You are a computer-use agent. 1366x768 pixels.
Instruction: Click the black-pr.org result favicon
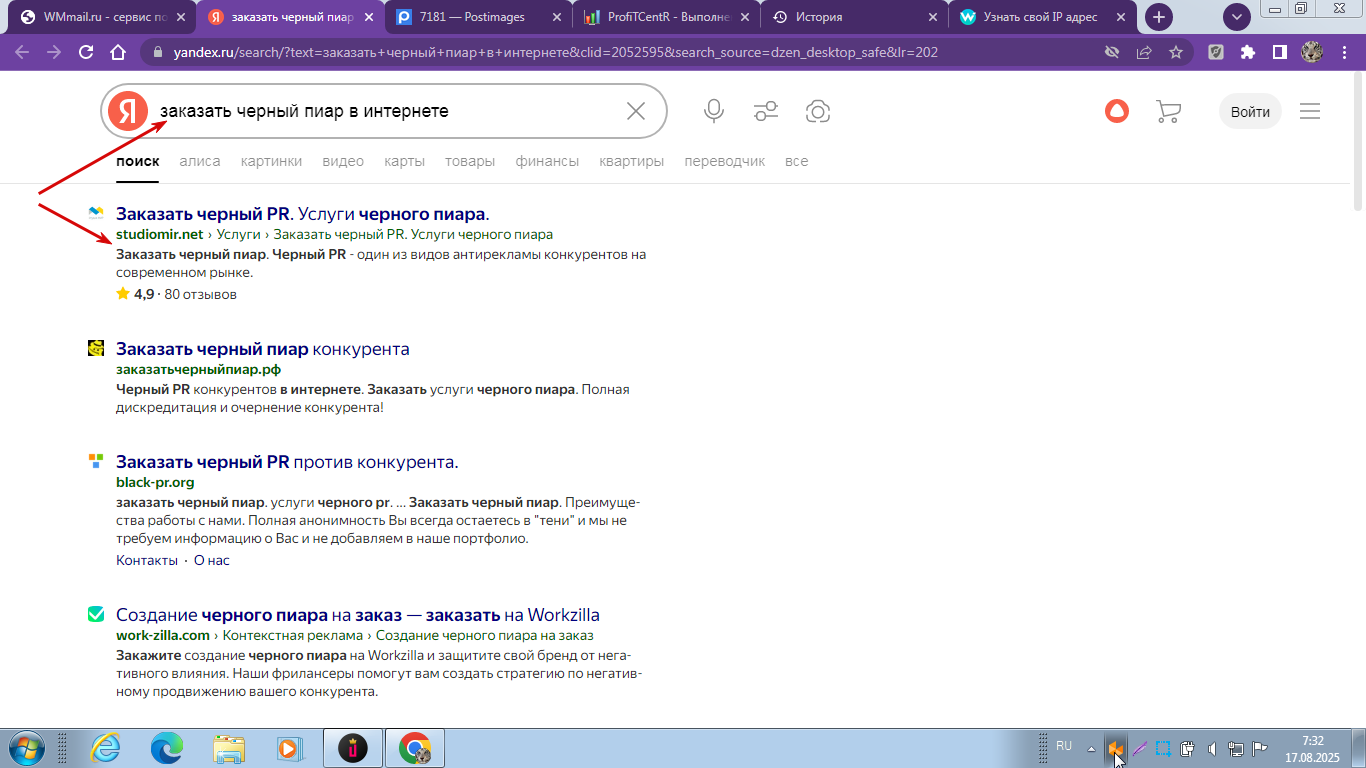(96, 461)
